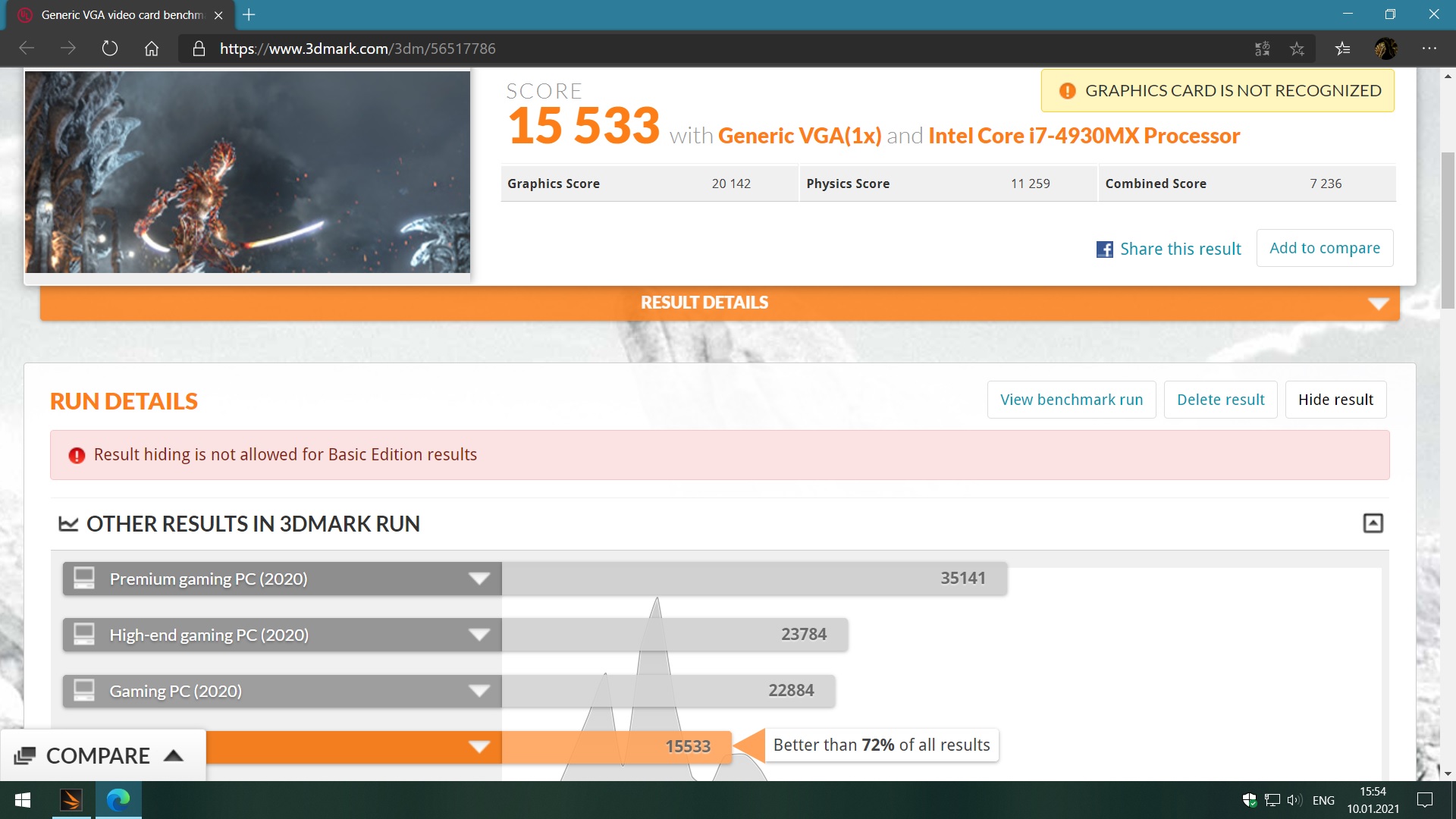Image resolution: width=1456 pixels, height=819 pixels.
Task: Click the browser back arrow
Action: 27,49
